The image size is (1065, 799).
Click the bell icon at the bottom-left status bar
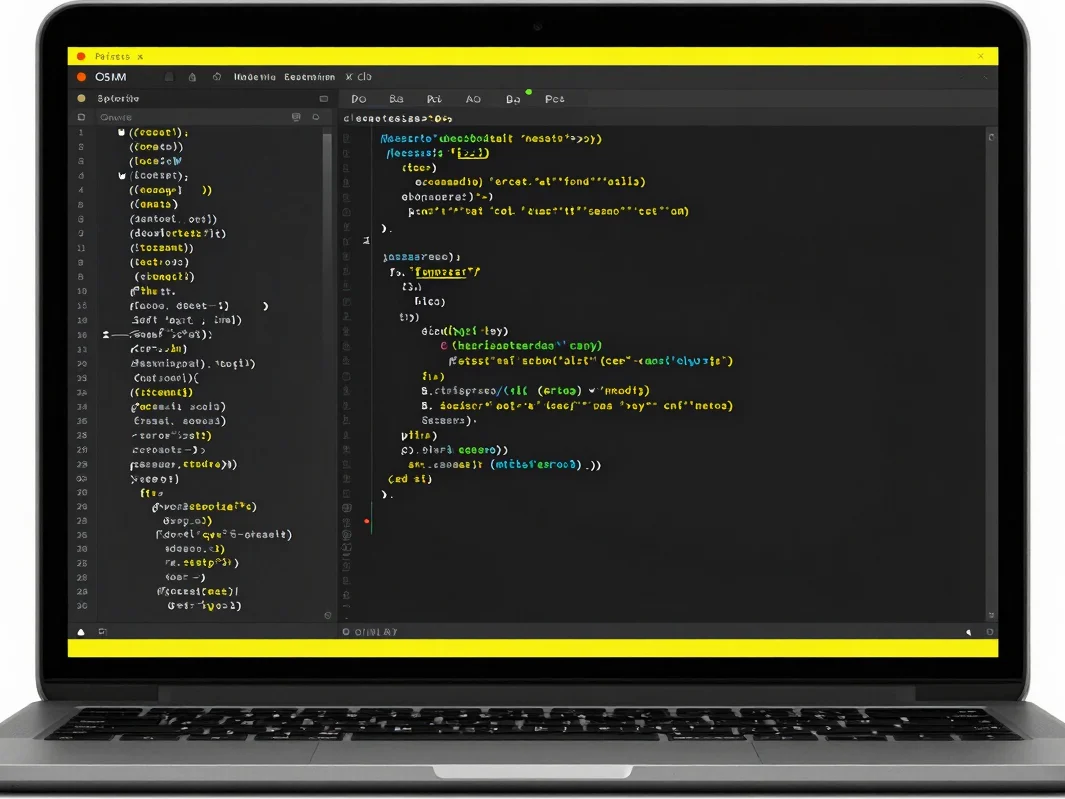pyautogui.click(x=81, y=632)
